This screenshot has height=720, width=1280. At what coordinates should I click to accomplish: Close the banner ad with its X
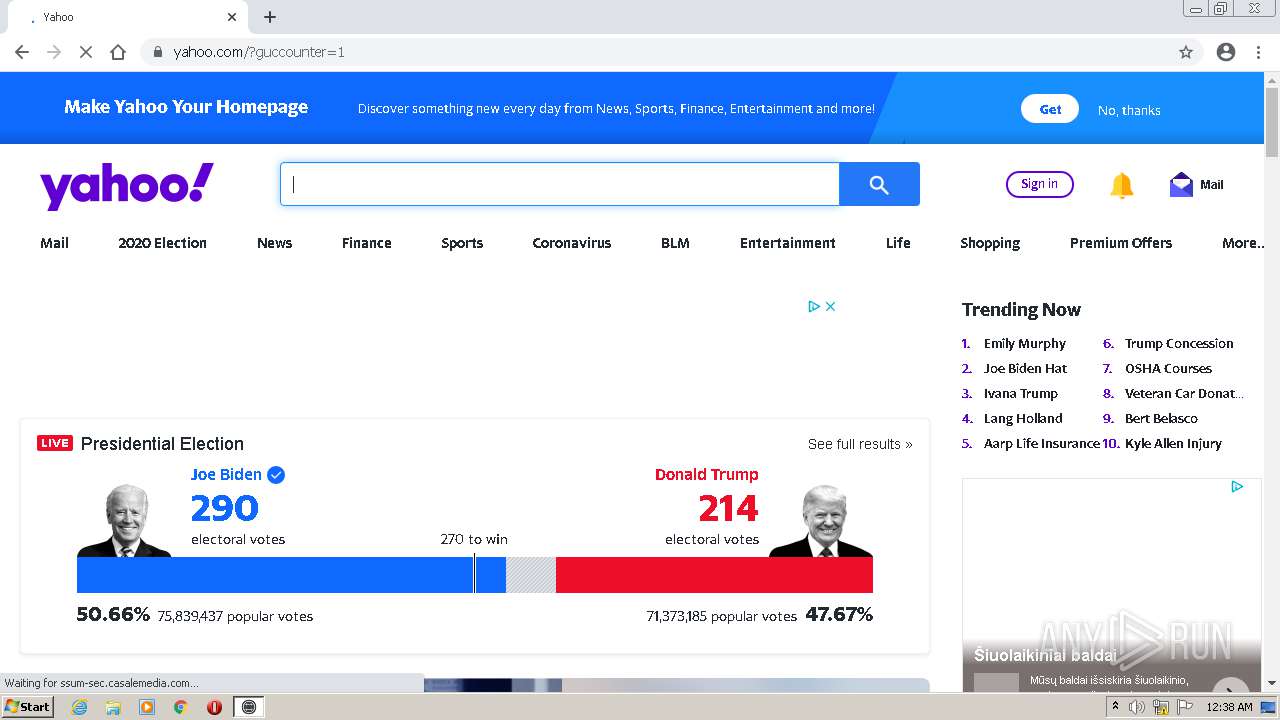830,306
